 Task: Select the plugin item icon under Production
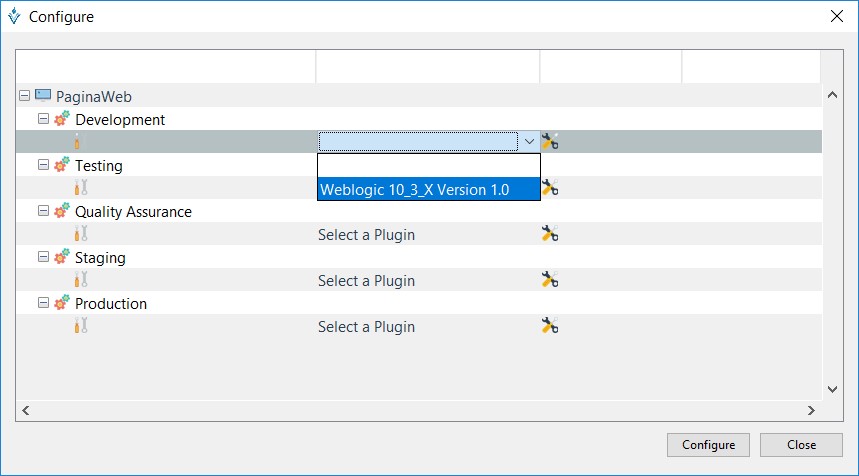click(x=81, y=325)
